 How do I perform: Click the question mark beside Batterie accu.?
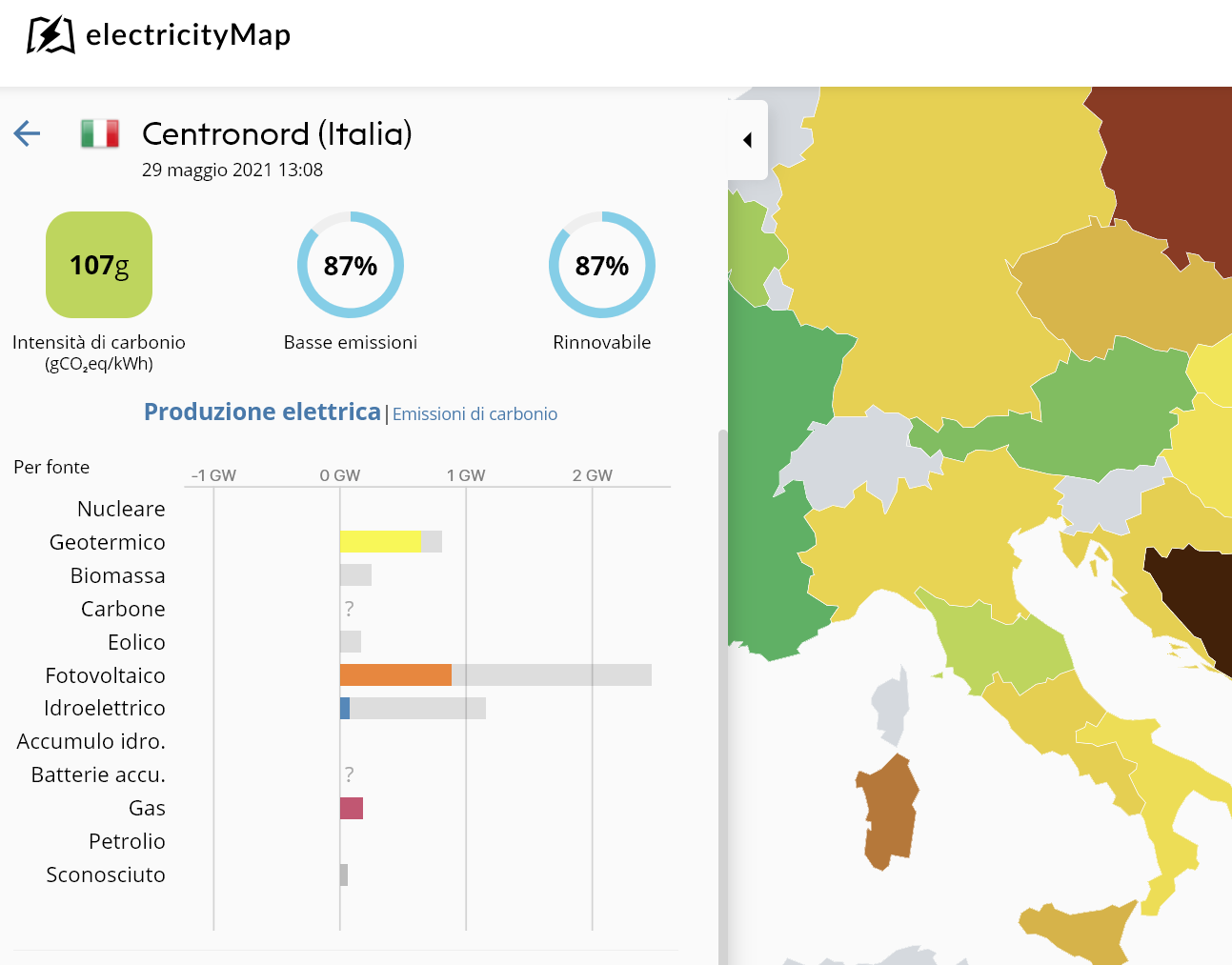tap(349, 774)
